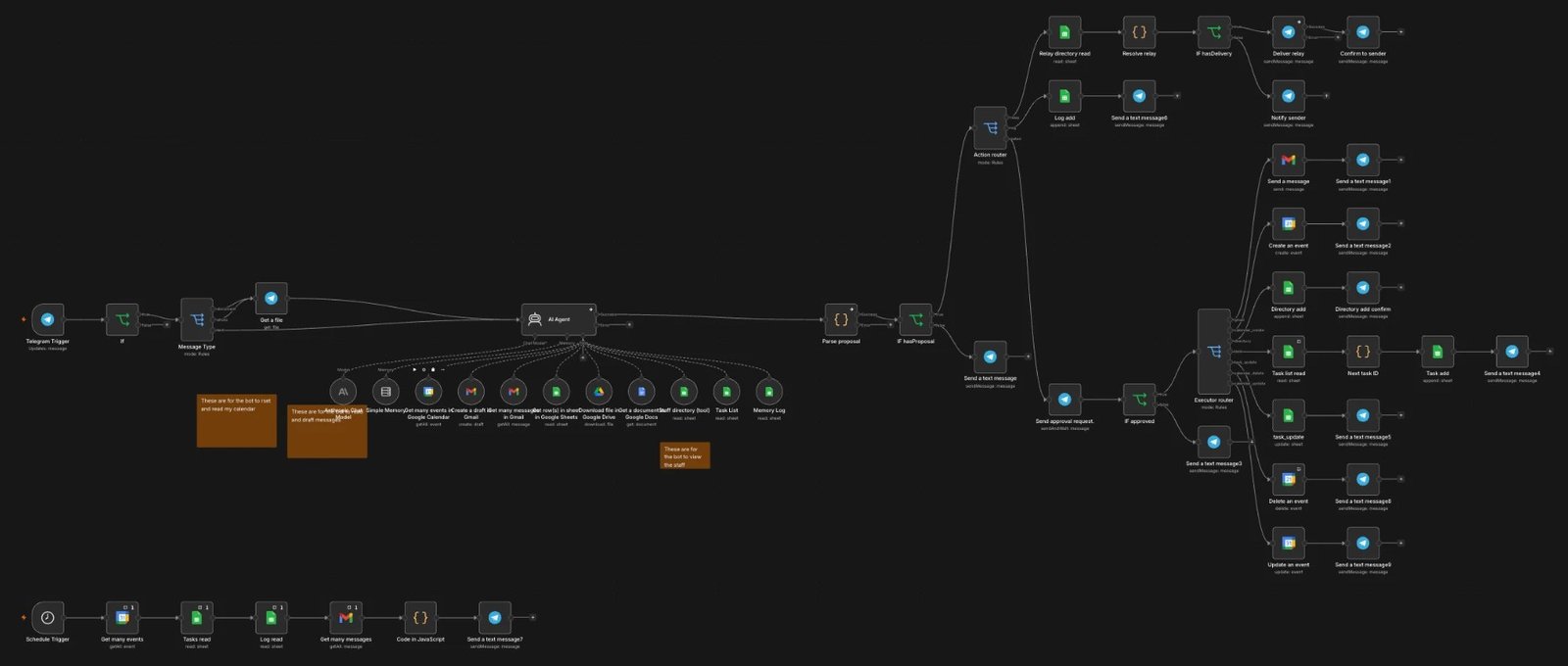Open the Relay directory read sheet node
The image size is (1568, 666).
tap(1064, 32)
